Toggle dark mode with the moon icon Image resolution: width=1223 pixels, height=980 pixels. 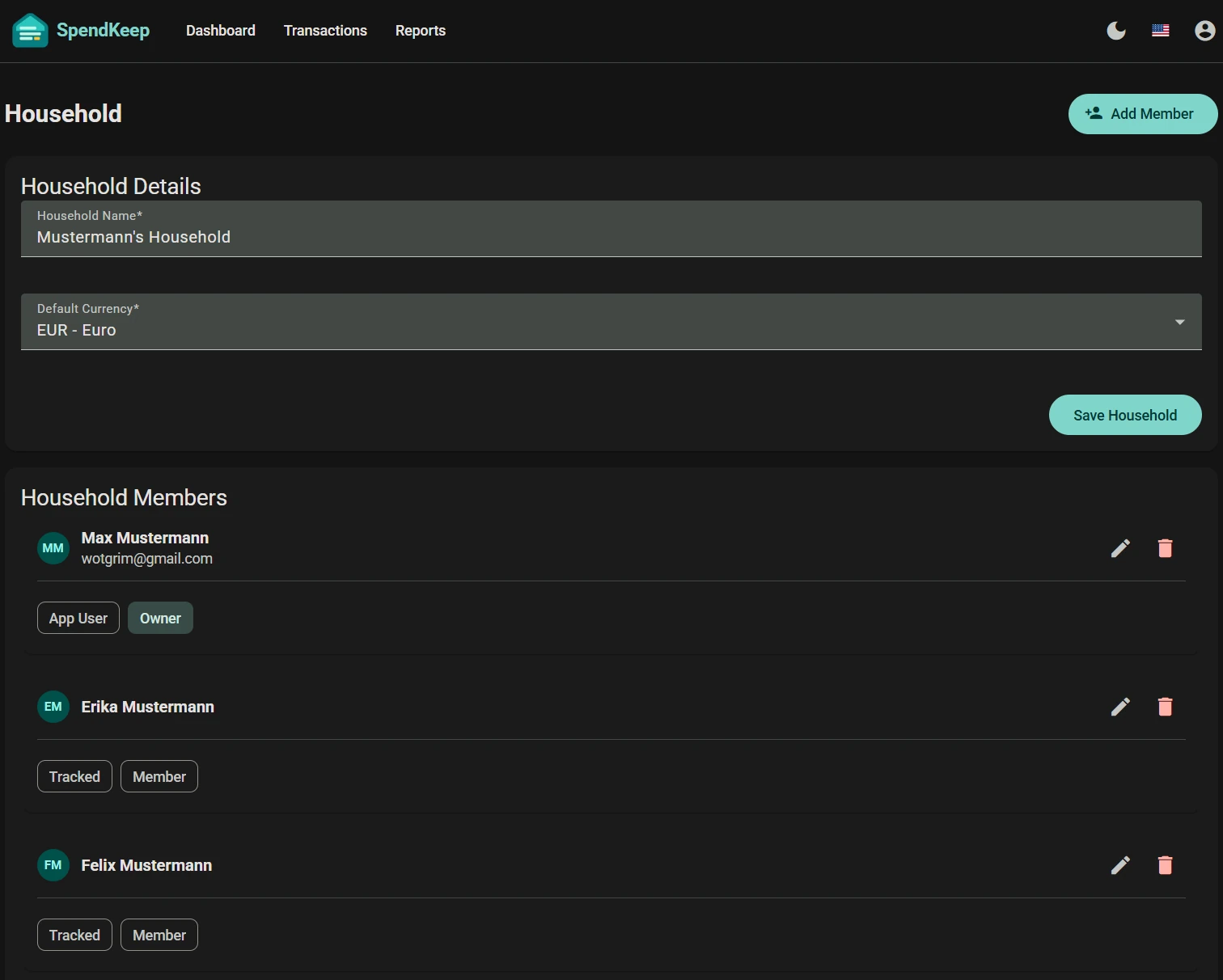[x=1116, y=31]
